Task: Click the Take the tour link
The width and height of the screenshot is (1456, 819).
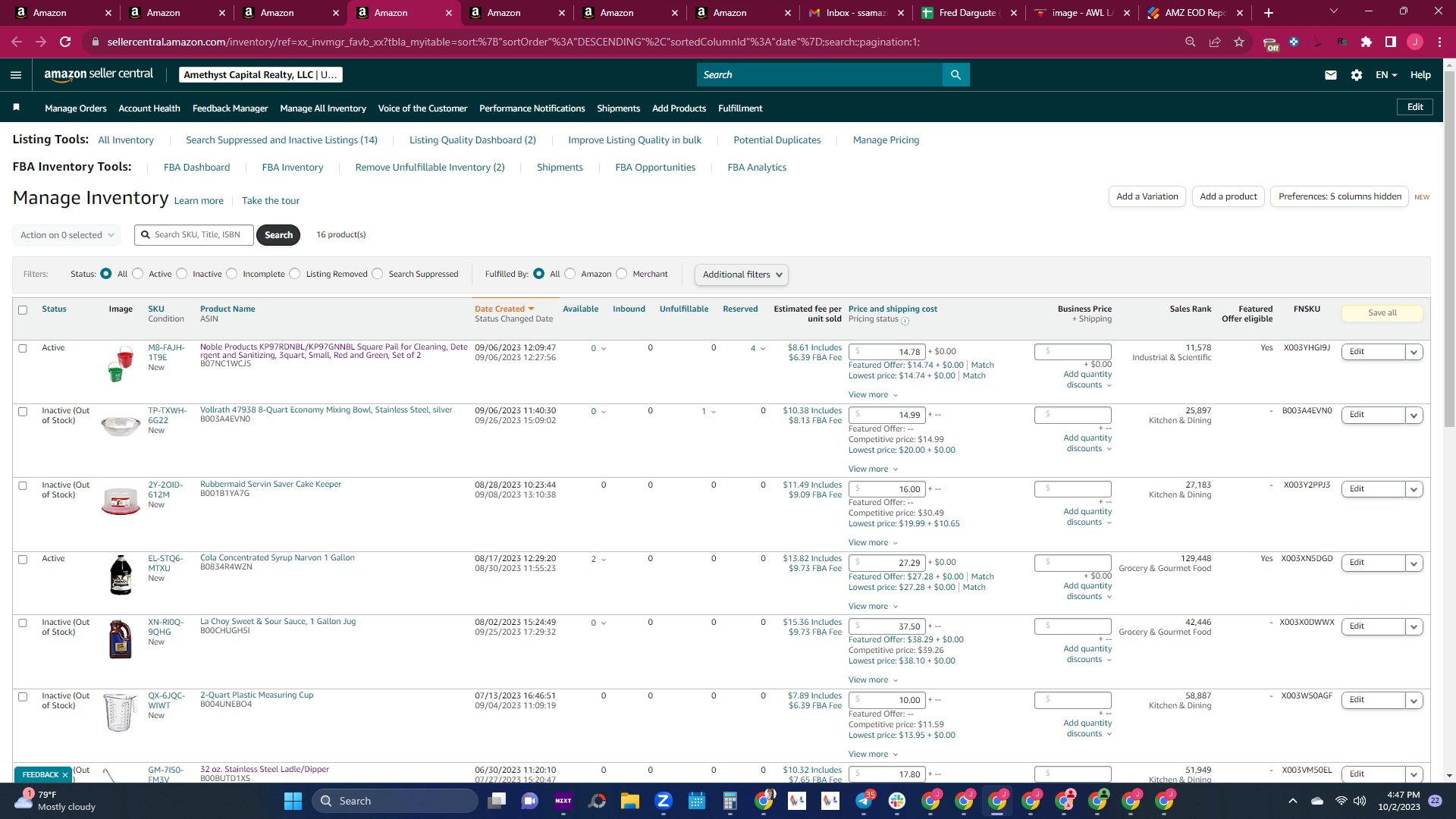Action: click(271, 201)
